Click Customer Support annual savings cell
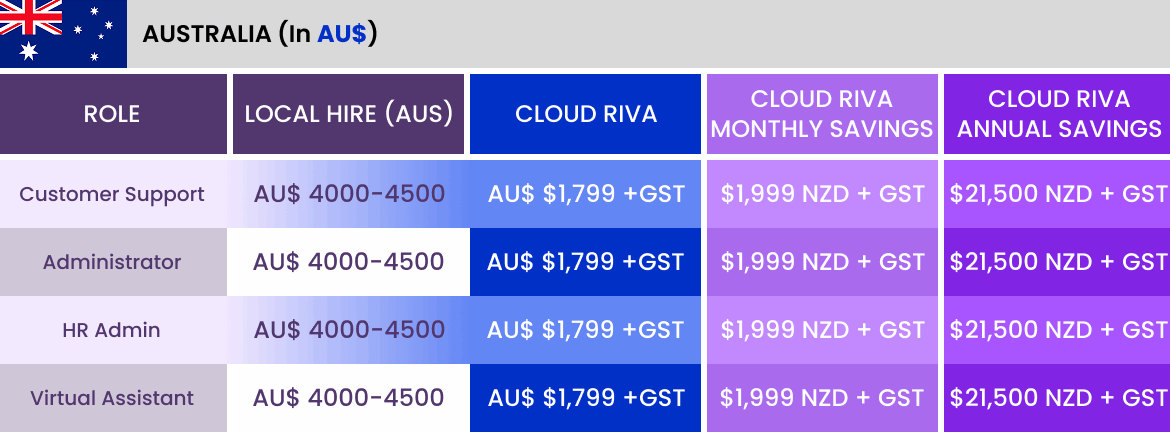Image resolution: width=1170 pixels, height=432 pixels. tap(1057, 194)
